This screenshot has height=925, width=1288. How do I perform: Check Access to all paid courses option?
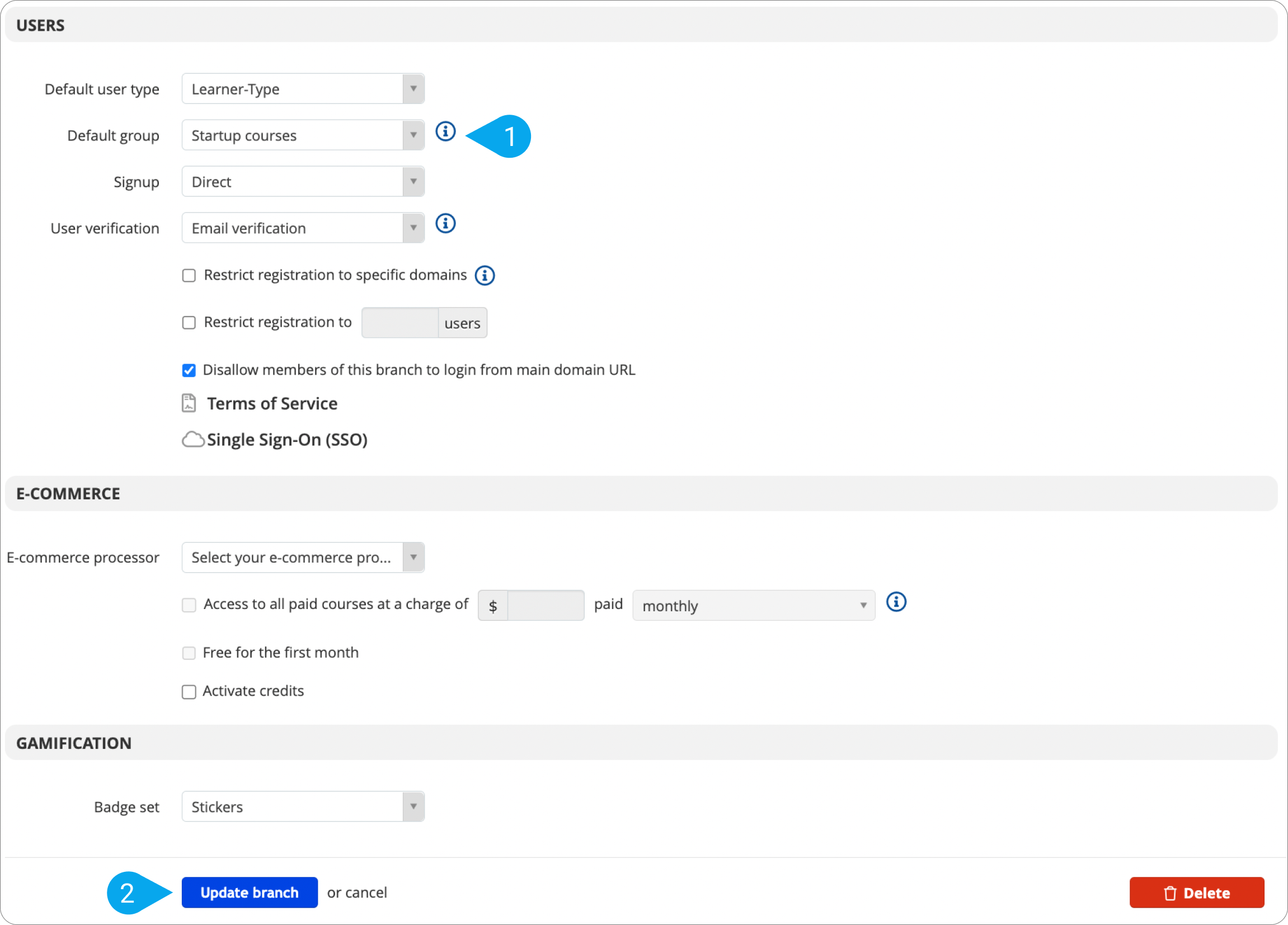(189, 605)
